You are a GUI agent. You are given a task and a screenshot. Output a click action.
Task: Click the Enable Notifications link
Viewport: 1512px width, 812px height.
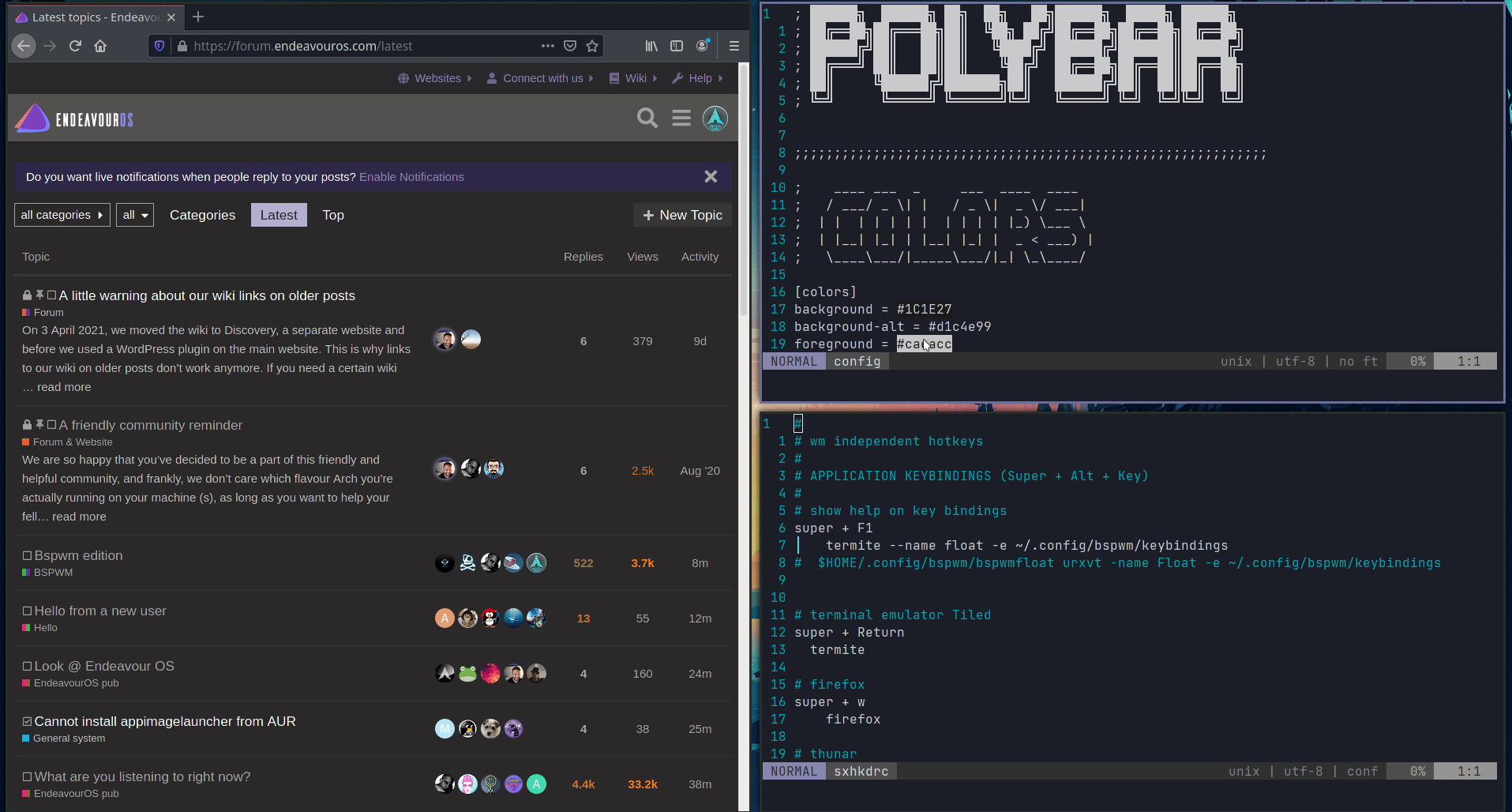411,177
